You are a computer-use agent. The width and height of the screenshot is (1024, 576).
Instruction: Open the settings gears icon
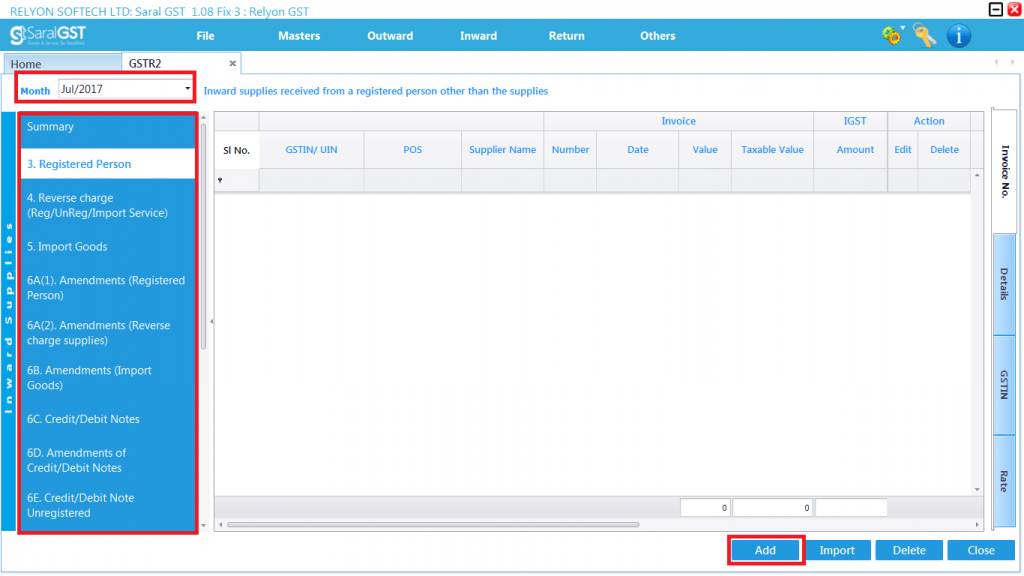(891, 35)
